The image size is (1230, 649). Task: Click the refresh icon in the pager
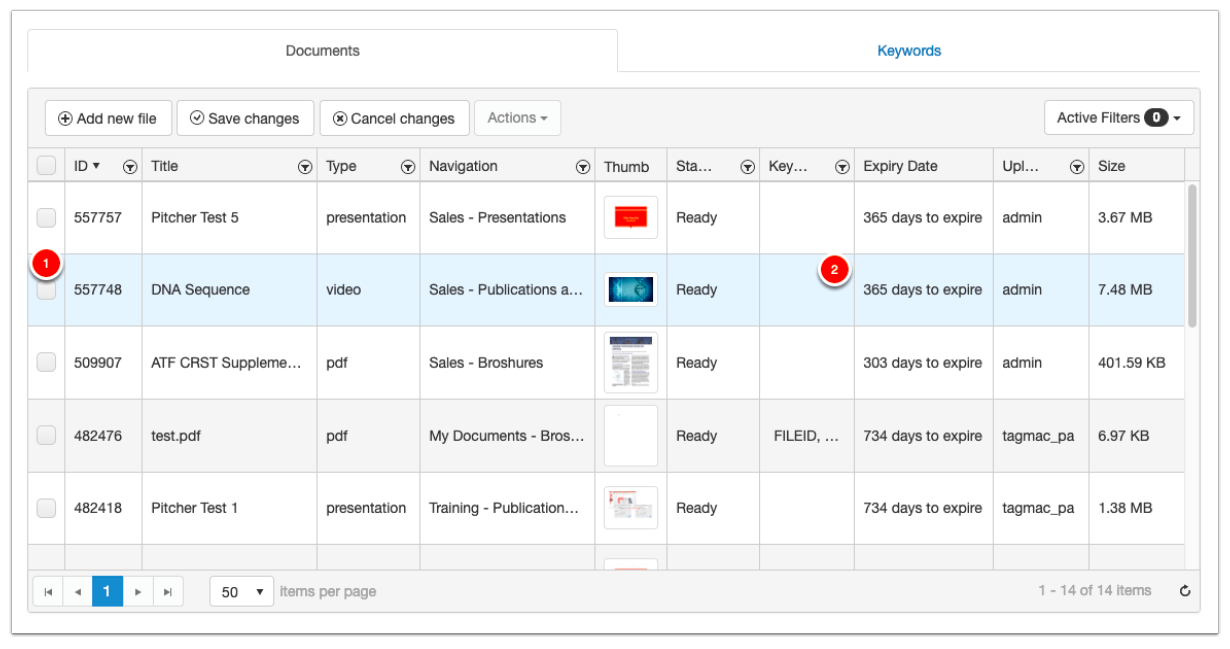point(1185,591)
